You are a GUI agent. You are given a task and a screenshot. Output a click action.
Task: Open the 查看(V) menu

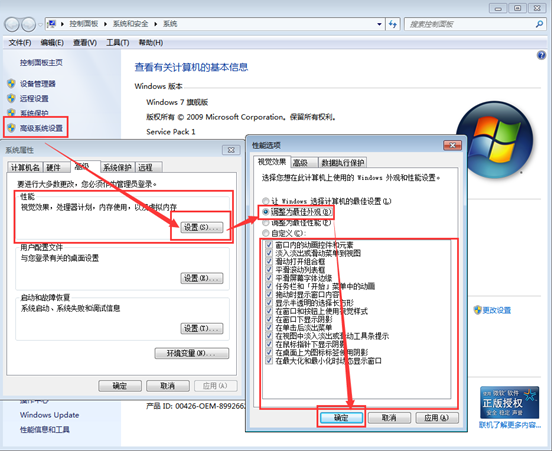(x=85, y=43)
